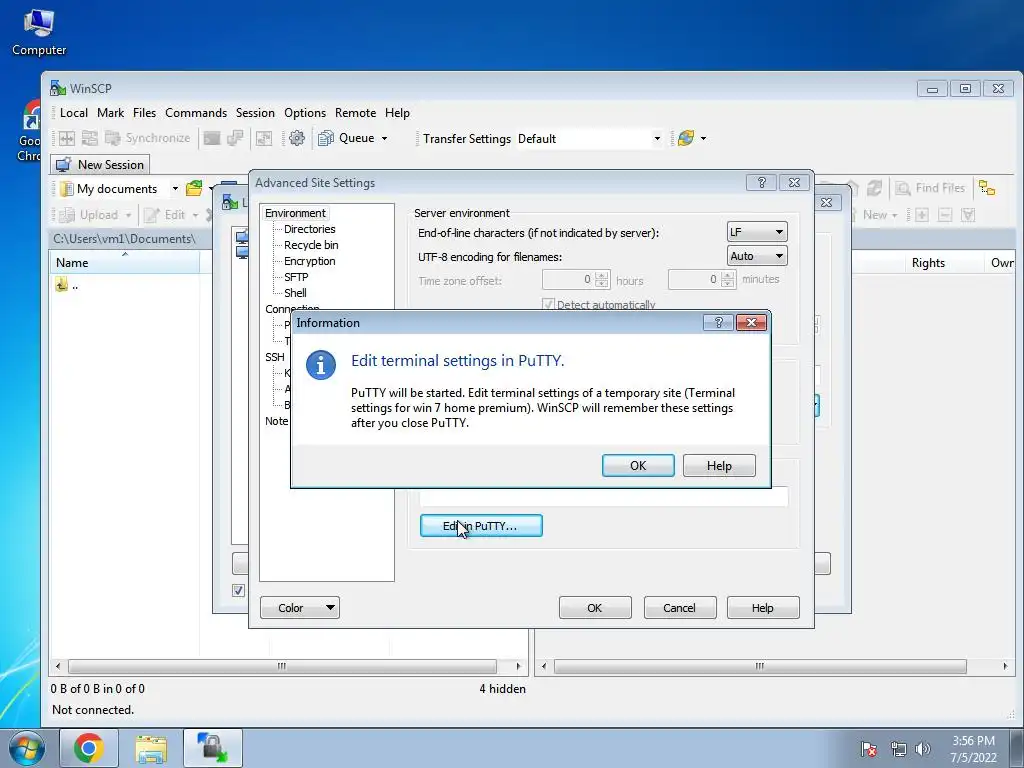Image resolution: width=1024 pixels, height=768 pixels.
Task: Select Encryption in settings tree
Action: point(310,261)
